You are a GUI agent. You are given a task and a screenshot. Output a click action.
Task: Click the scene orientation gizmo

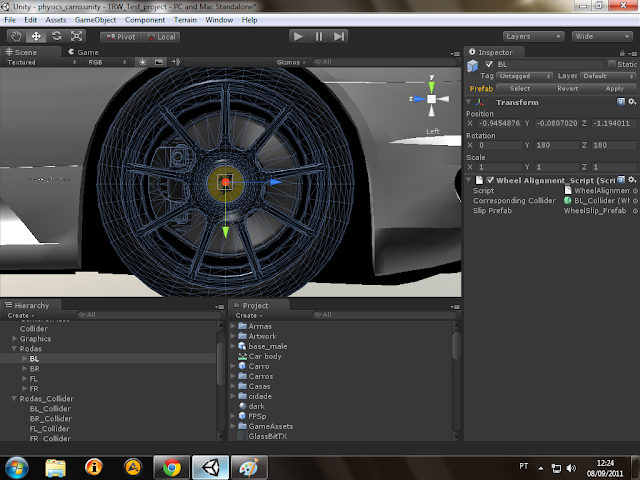pos(432,100)
